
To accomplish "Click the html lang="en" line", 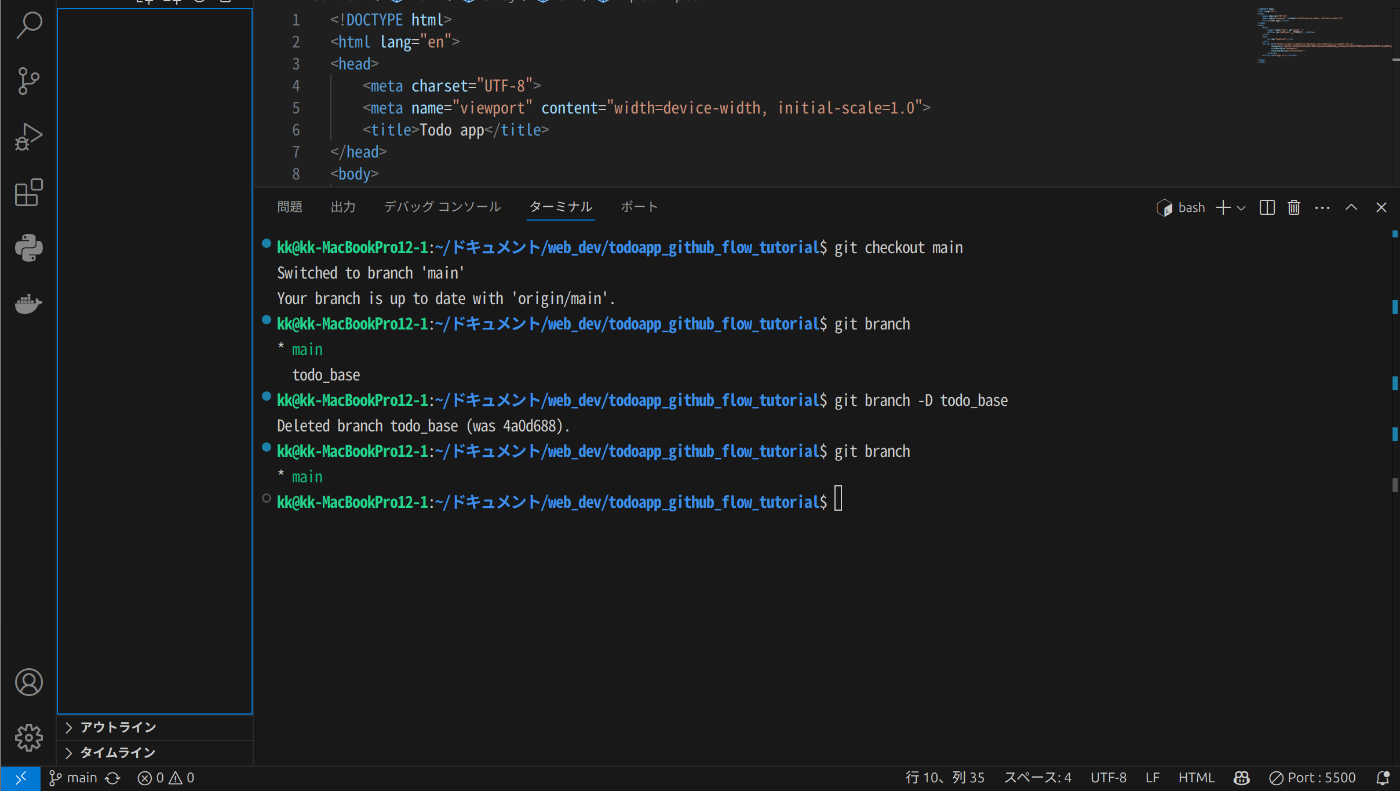I will click(x=395, y=42).
